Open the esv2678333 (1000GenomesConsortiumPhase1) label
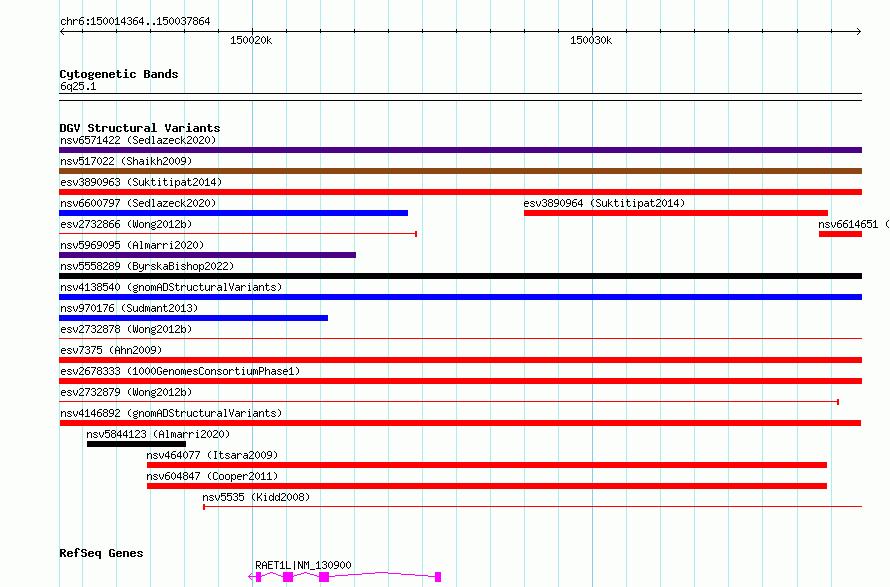Screen dimensions: 890x587 click(180, 371)
